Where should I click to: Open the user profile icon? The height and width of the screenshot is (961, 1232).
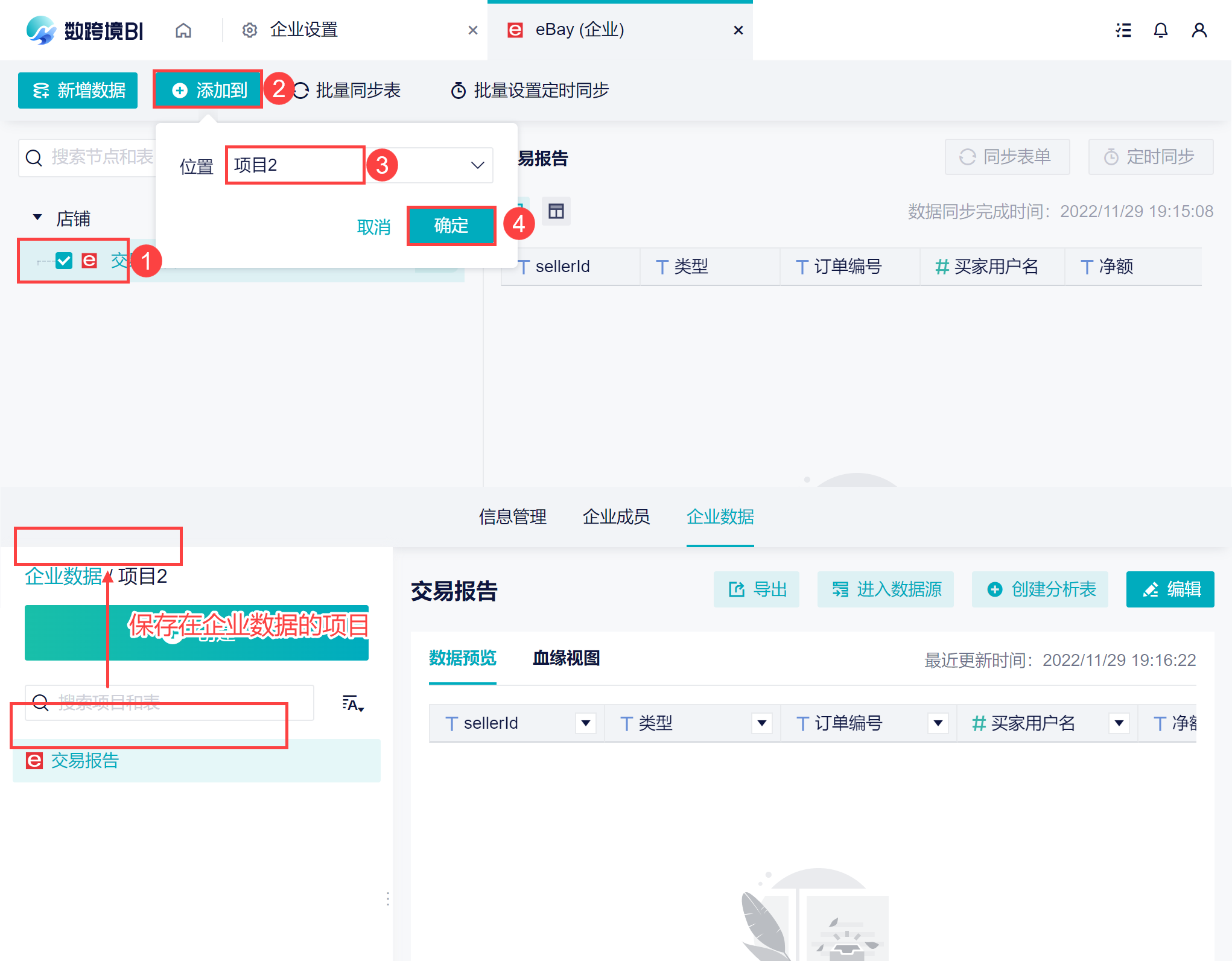[1199, 30]
